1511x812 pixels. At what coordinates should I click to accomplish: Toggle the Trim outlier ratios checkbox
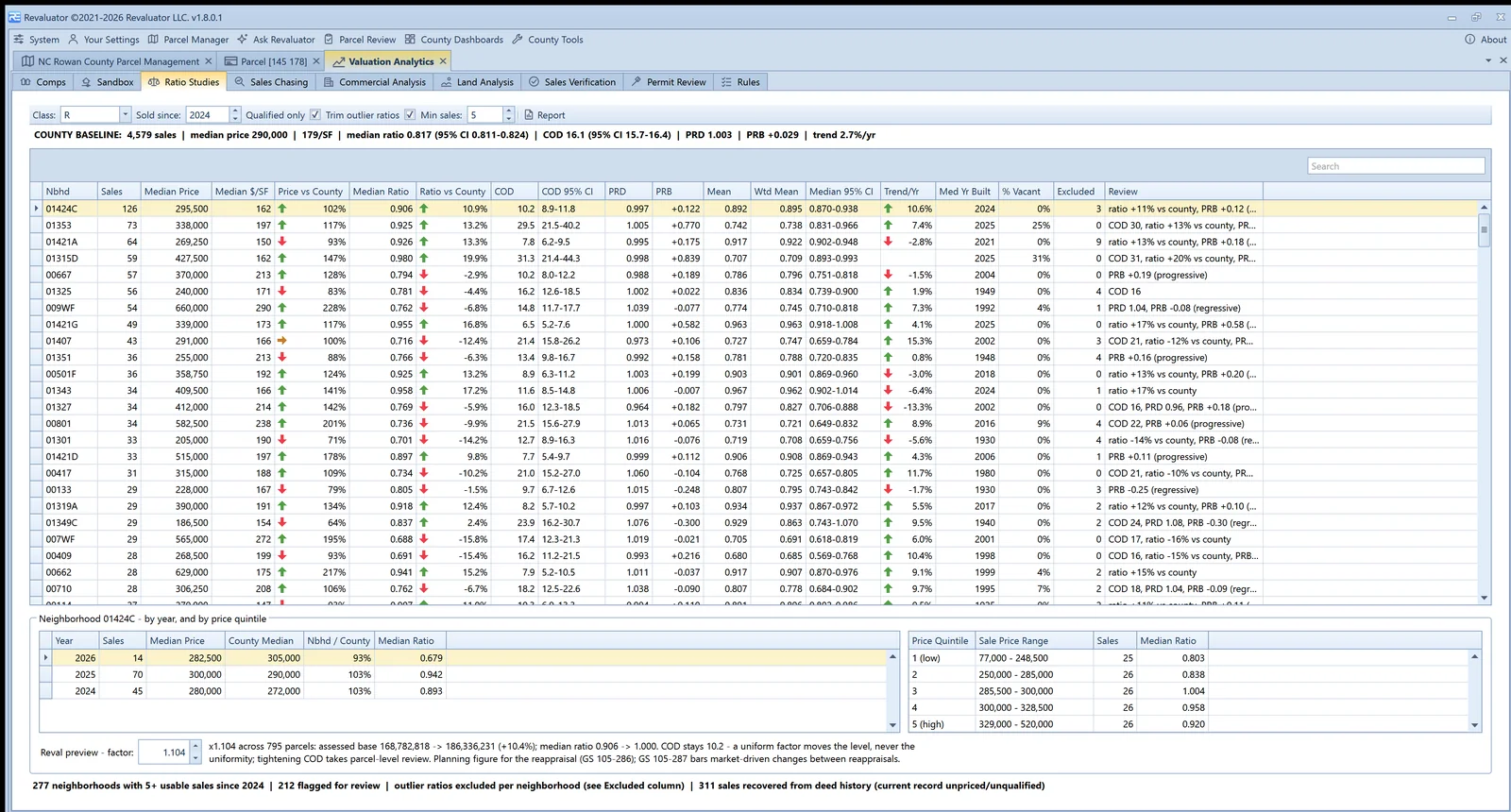click(410, 114)
